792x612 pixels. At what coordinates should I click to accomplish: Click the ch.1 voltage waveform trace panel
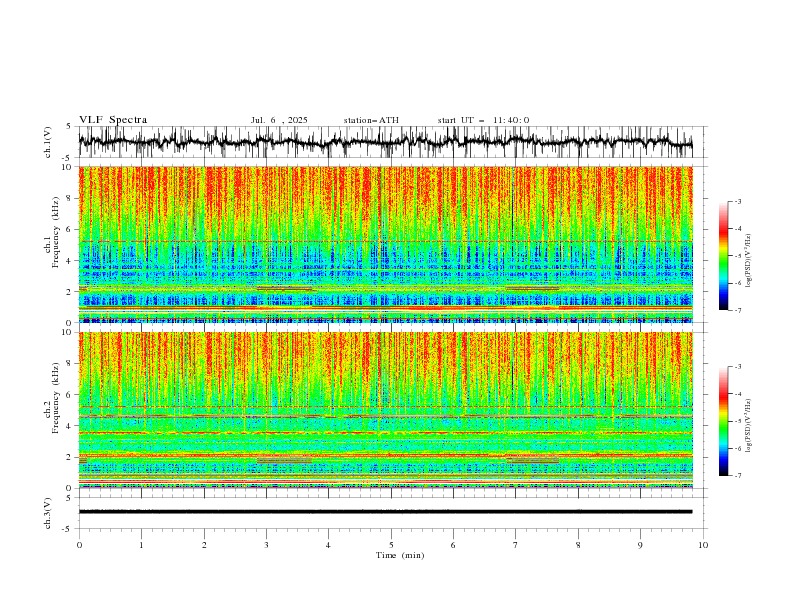coord(393,142)
